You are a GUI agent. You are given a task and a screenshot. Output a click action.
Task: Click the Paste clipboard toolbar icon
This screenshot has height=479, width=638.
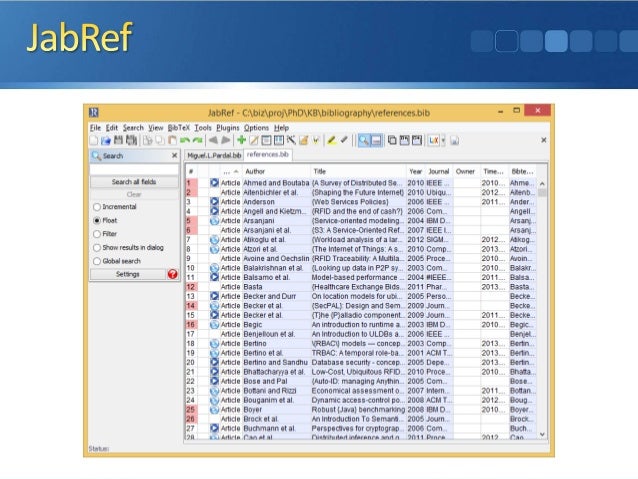[172, 140]
